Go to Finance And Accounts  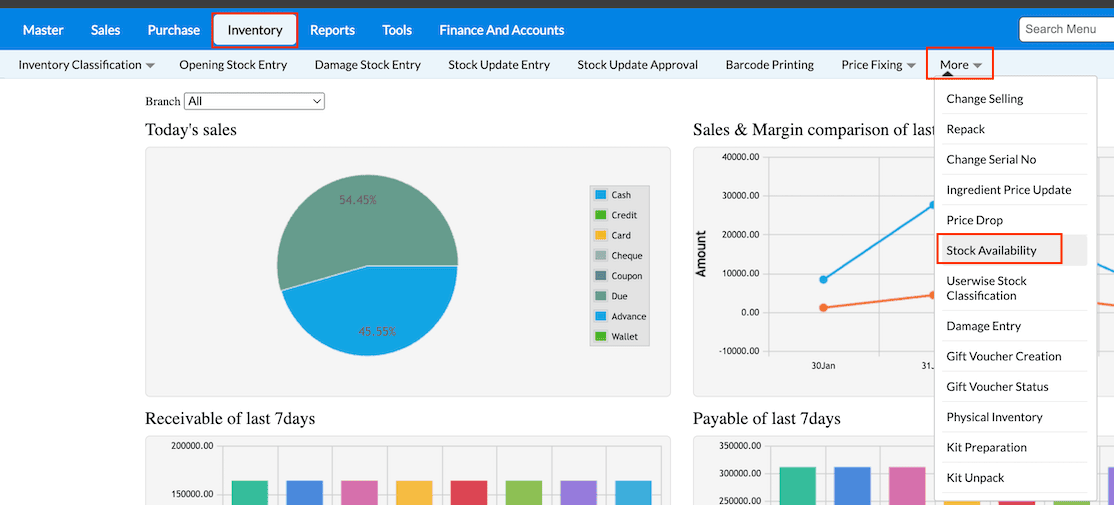(501, 30)
